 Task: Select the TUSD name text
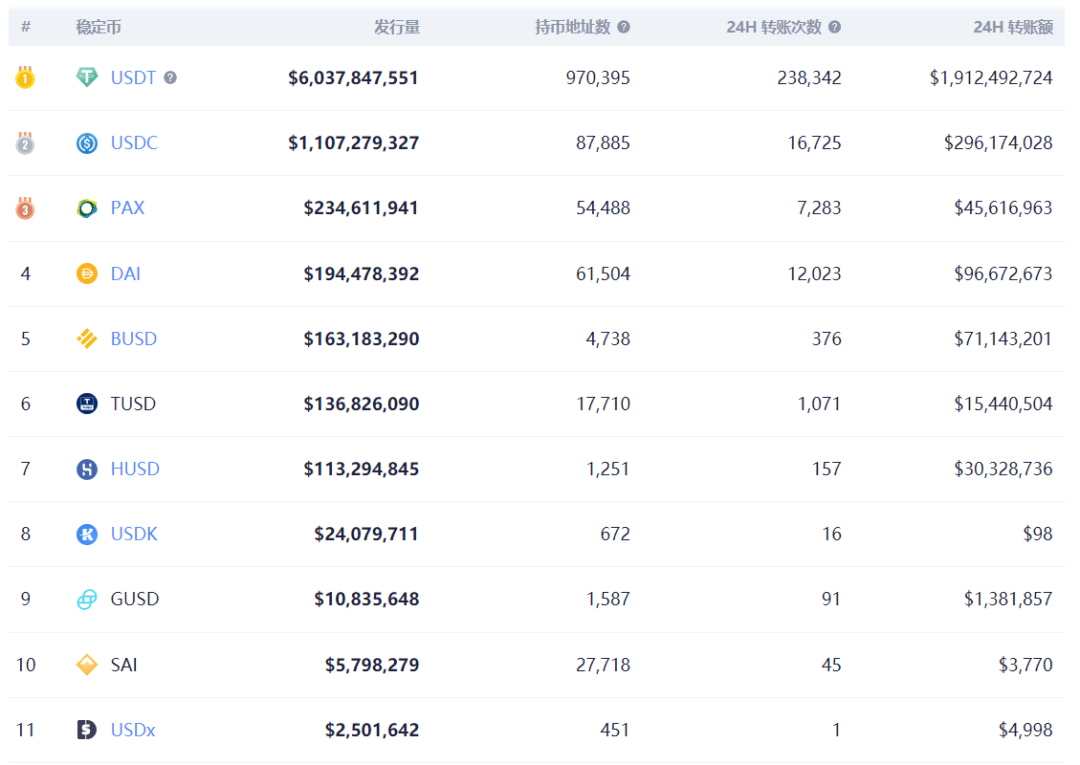[133, 404]
